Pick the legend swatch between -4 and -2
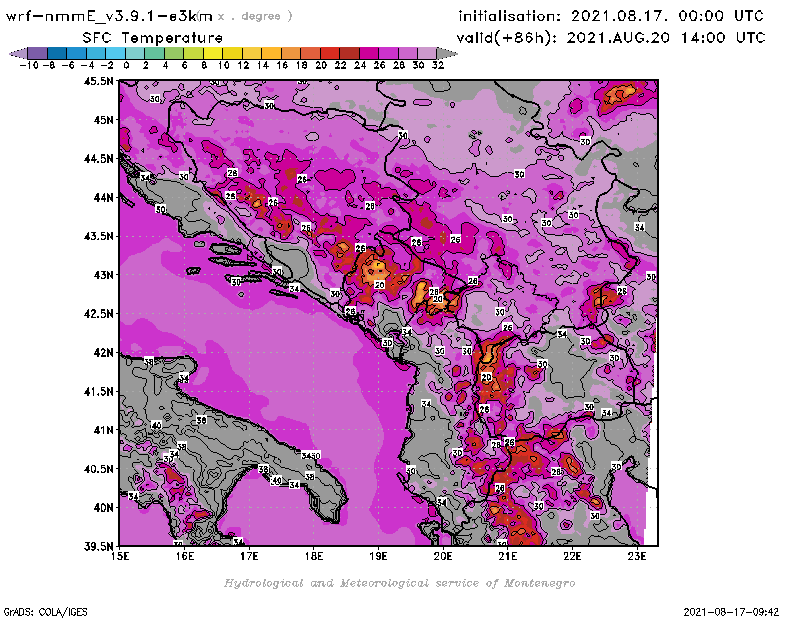The image size is (800, 618). [x=96, y=54]
